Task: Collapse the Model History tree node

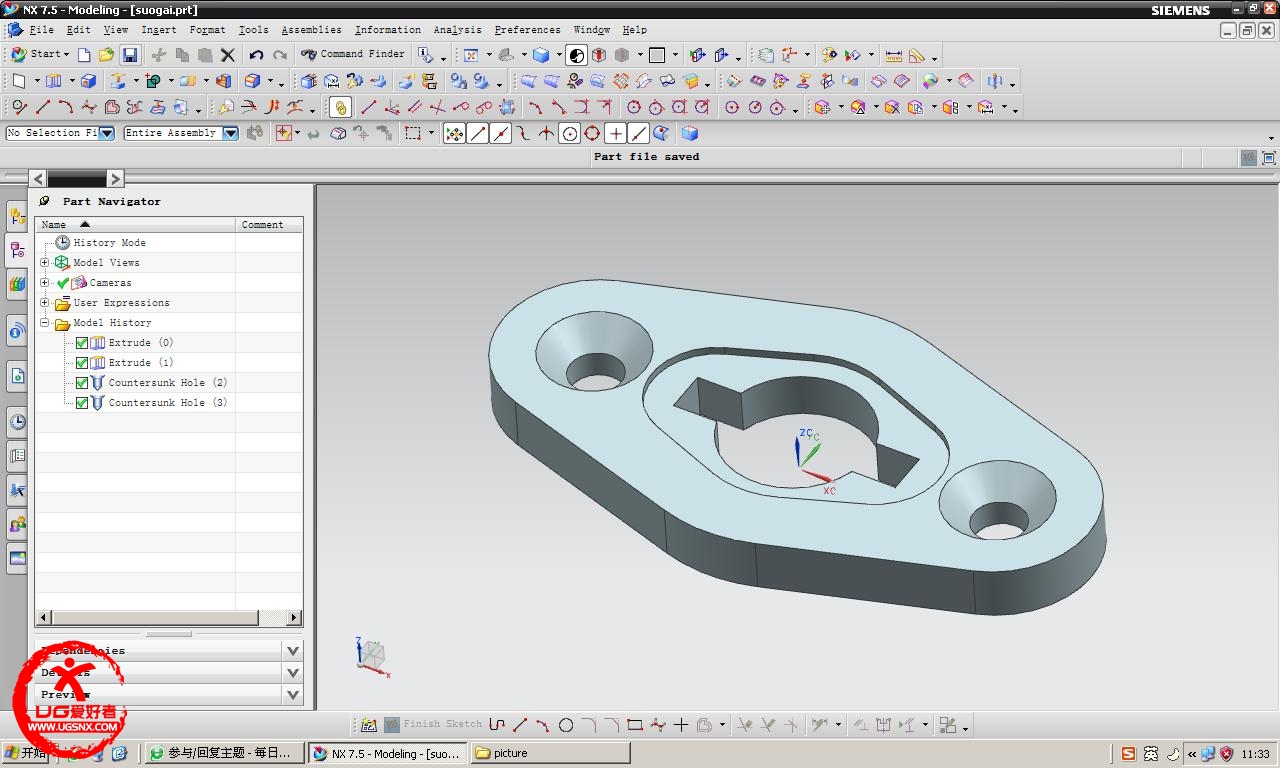Action: 44,323
